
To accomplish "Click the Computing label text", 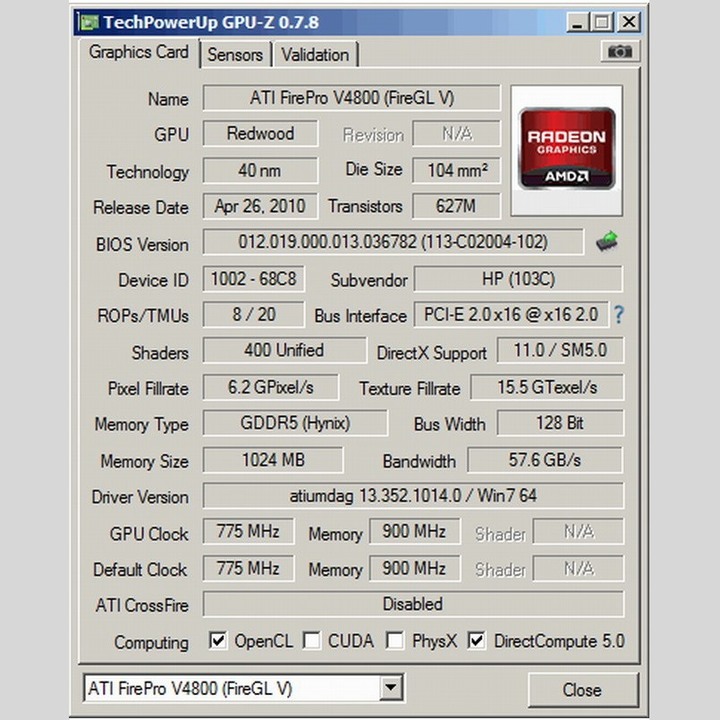I will point(151,642).
